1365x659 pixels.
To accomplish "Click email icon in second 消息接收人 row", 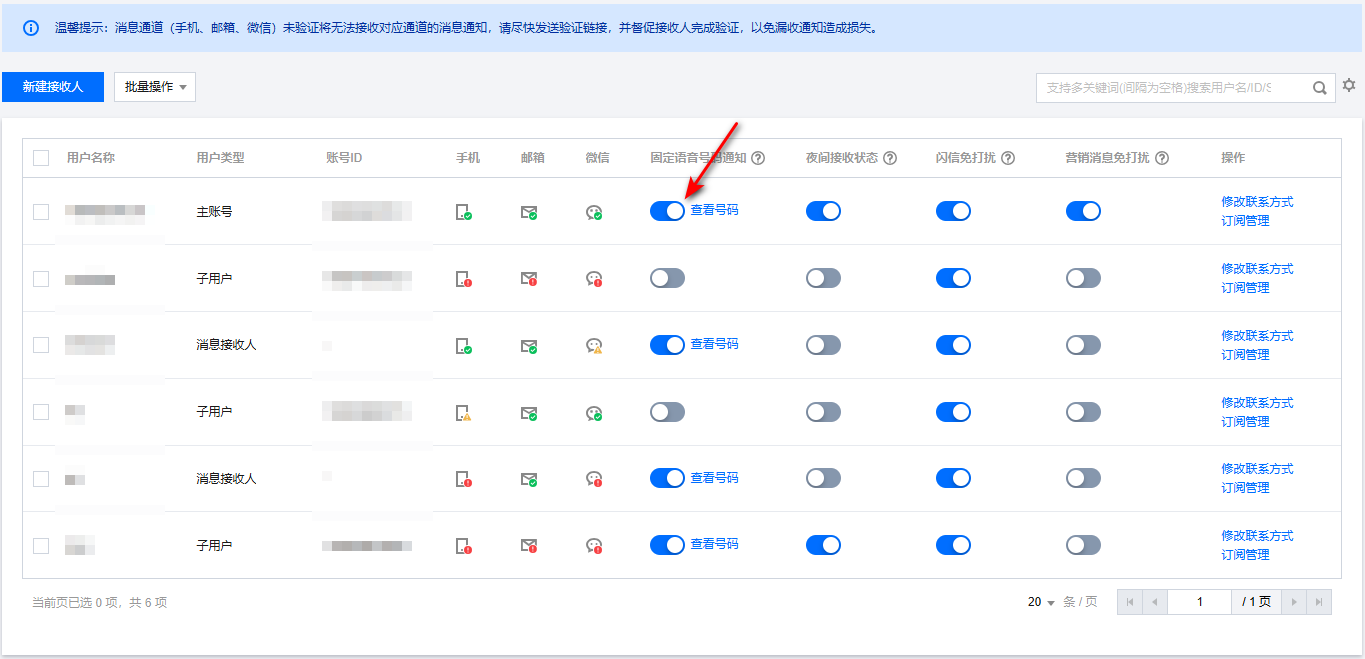I will coord(529,479).
